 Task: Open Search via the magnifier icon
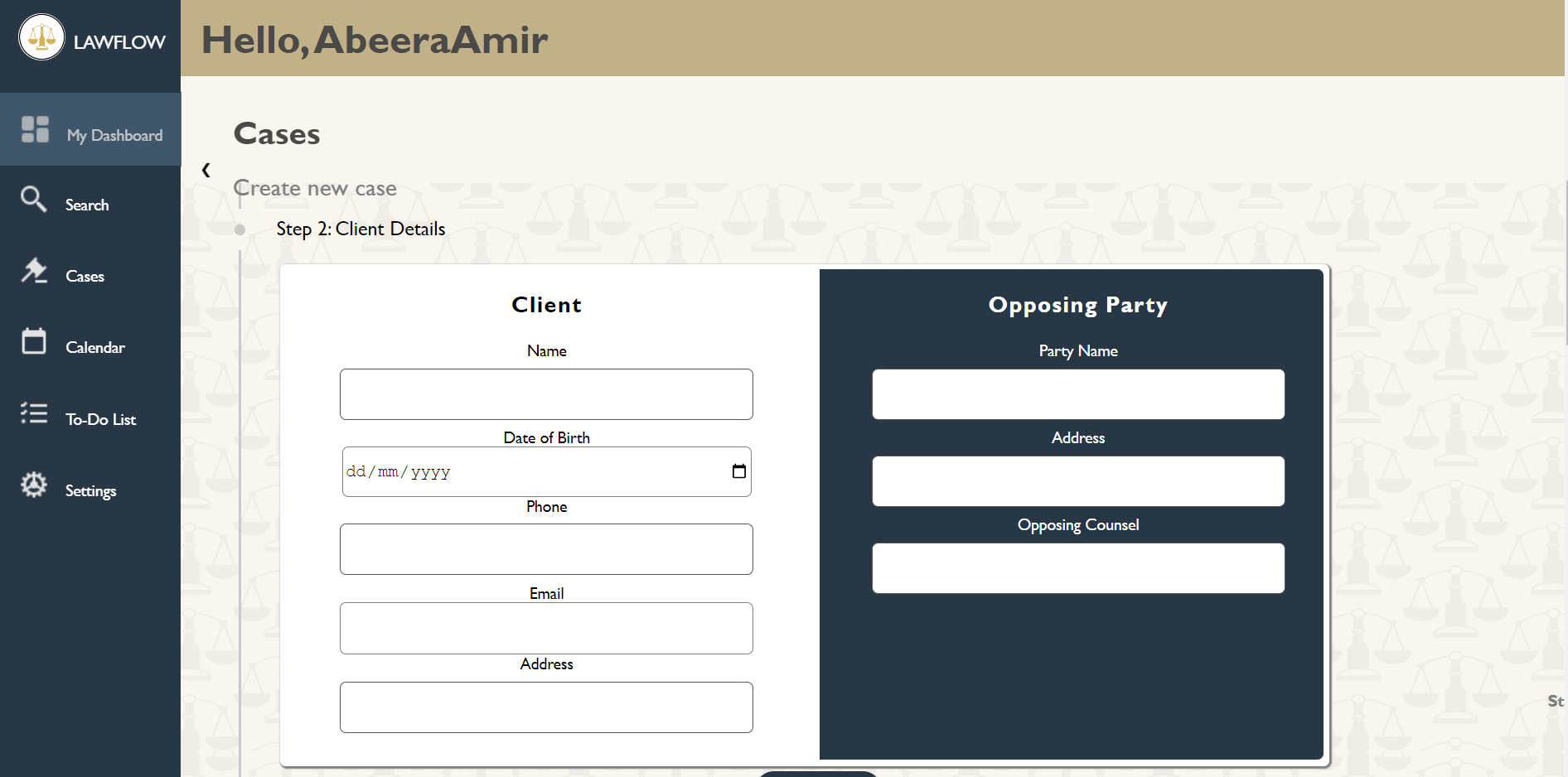(x=34, y=200)
